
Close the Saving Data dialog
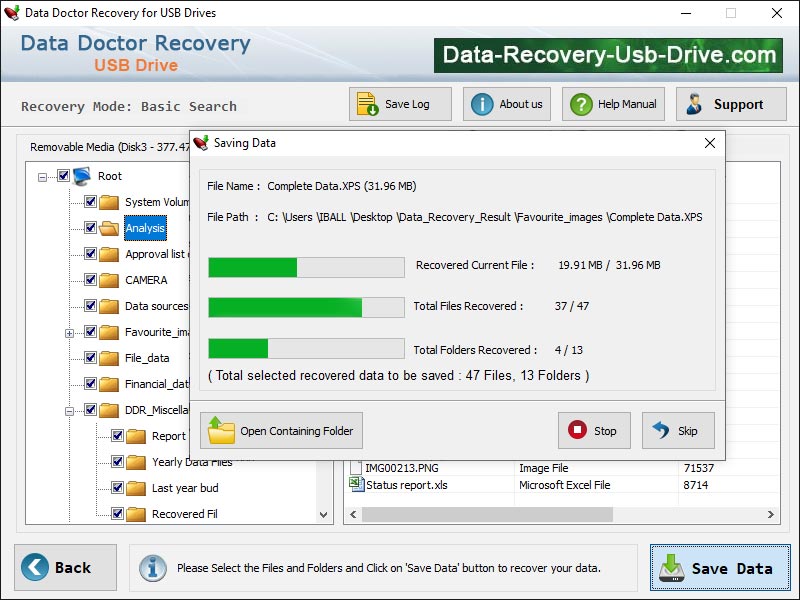click(710, 143)
